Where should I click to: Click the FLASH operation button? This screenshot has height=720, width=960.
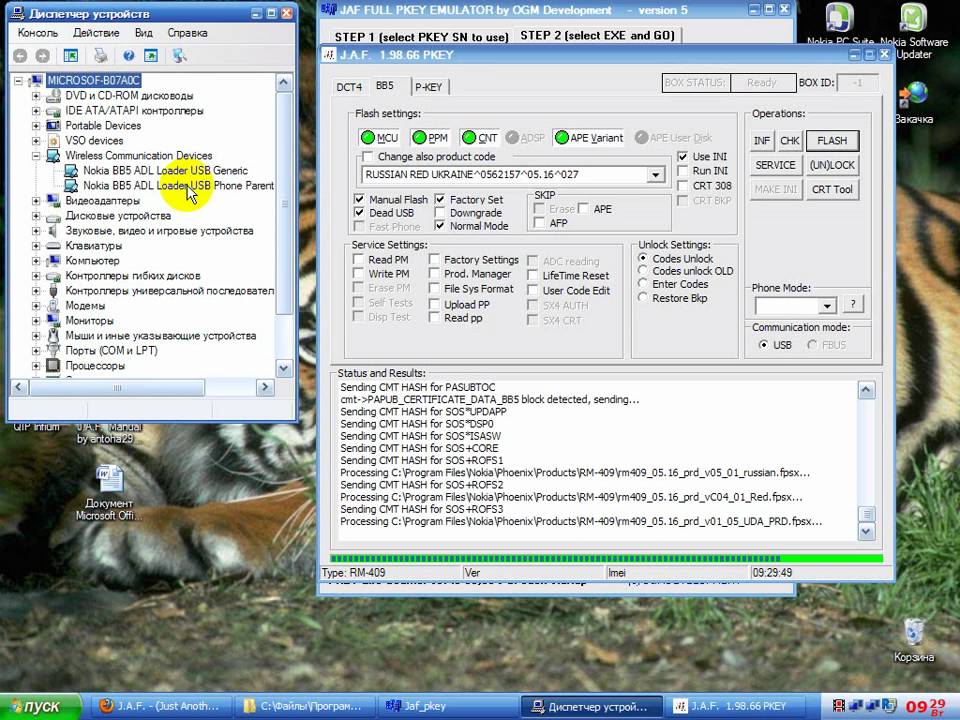(832, 141)
